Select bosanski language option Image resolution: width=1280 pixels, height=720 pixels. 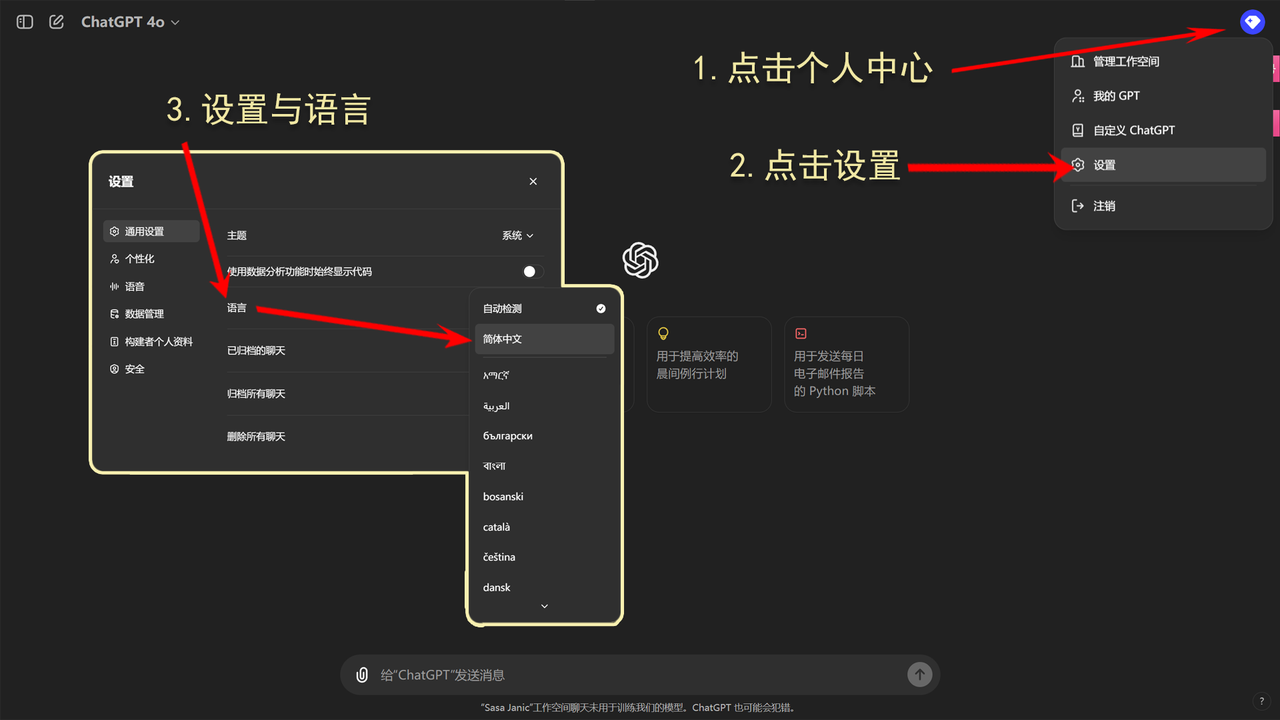(x=545, y=497)
